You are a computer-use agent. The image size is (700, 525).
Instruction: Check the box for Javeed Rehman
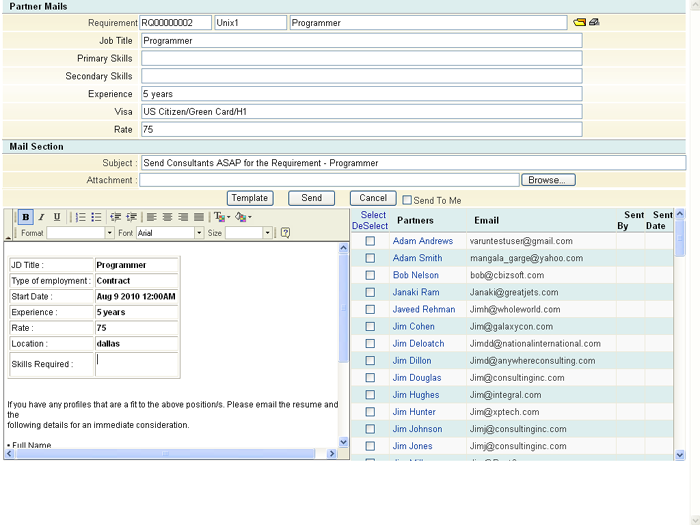370,309
